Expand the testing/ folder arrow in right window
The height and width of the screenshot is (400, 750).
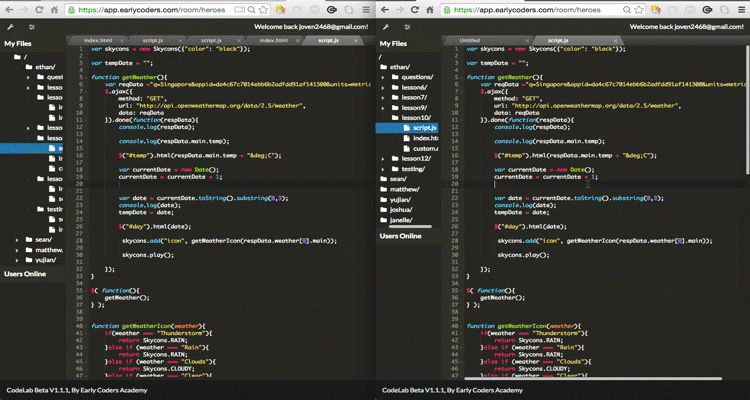[x=383, y=169]
